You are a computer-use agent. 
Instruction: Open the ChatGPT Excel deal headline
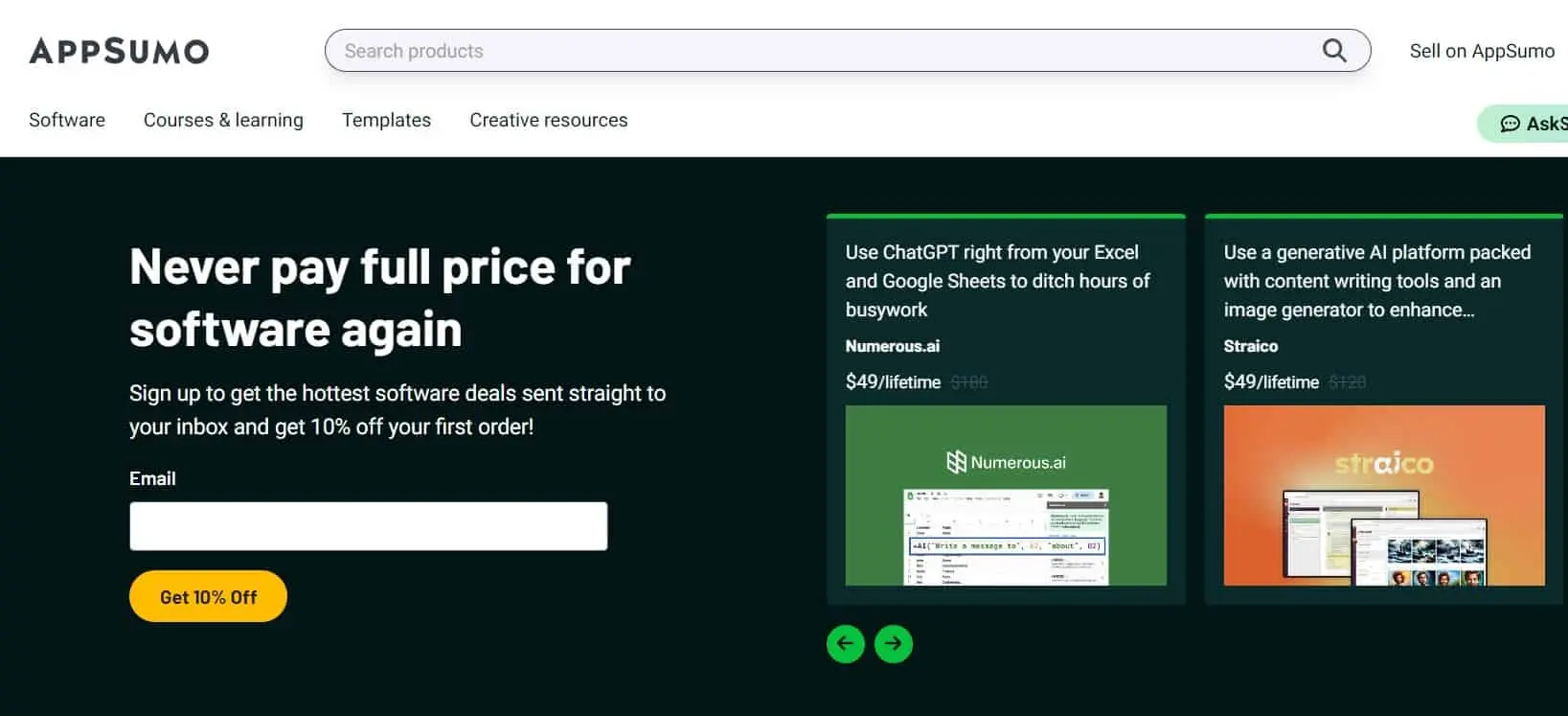[x=998, y=281]
